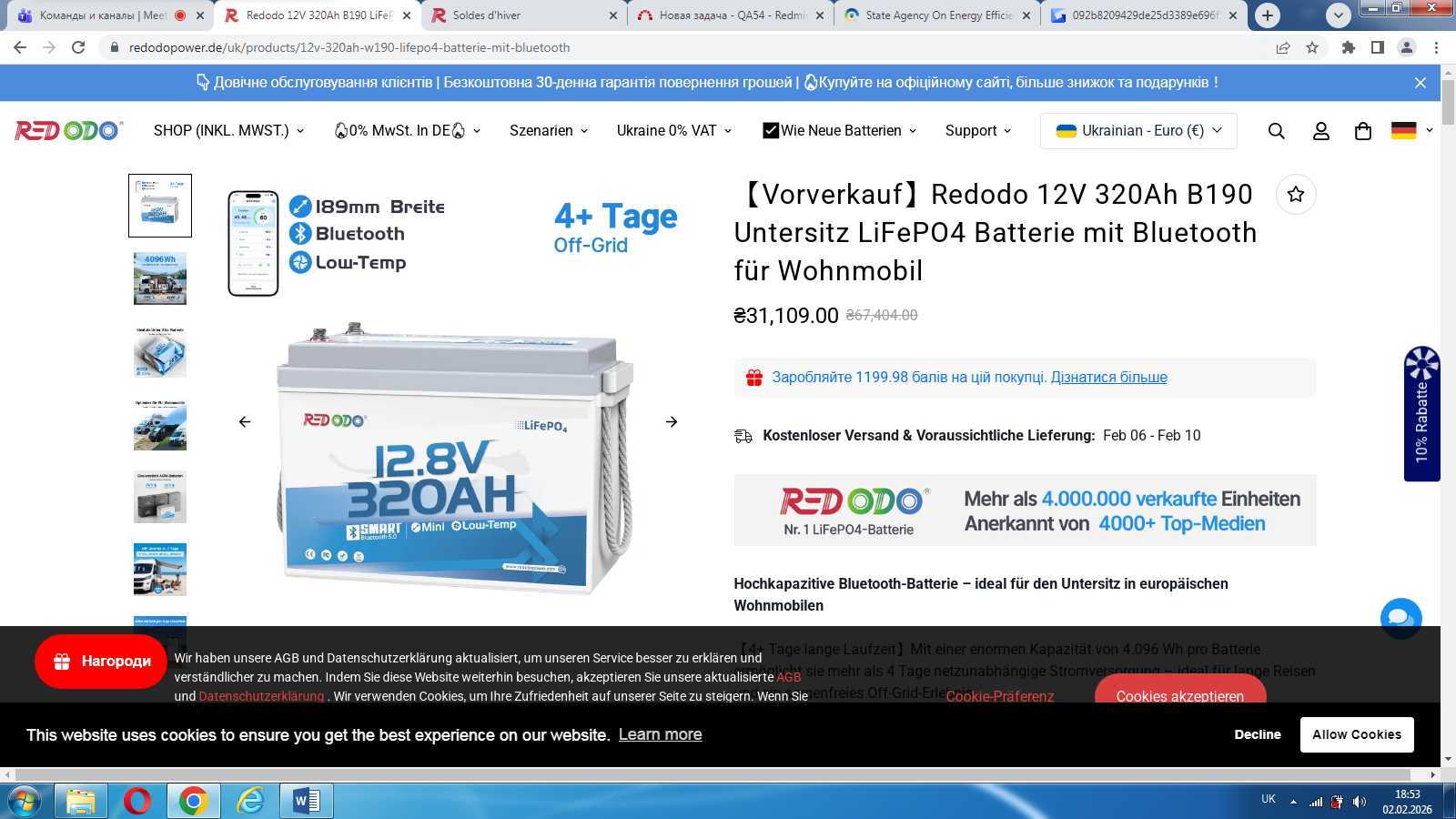Open Chrome from the taskbar

point(193,802)
